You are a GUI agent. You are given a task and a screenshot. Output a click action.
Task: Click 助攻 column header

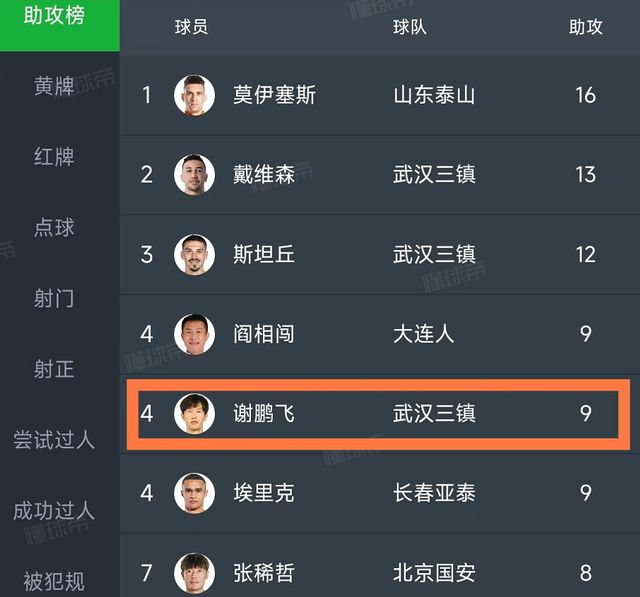coord(586,27)
